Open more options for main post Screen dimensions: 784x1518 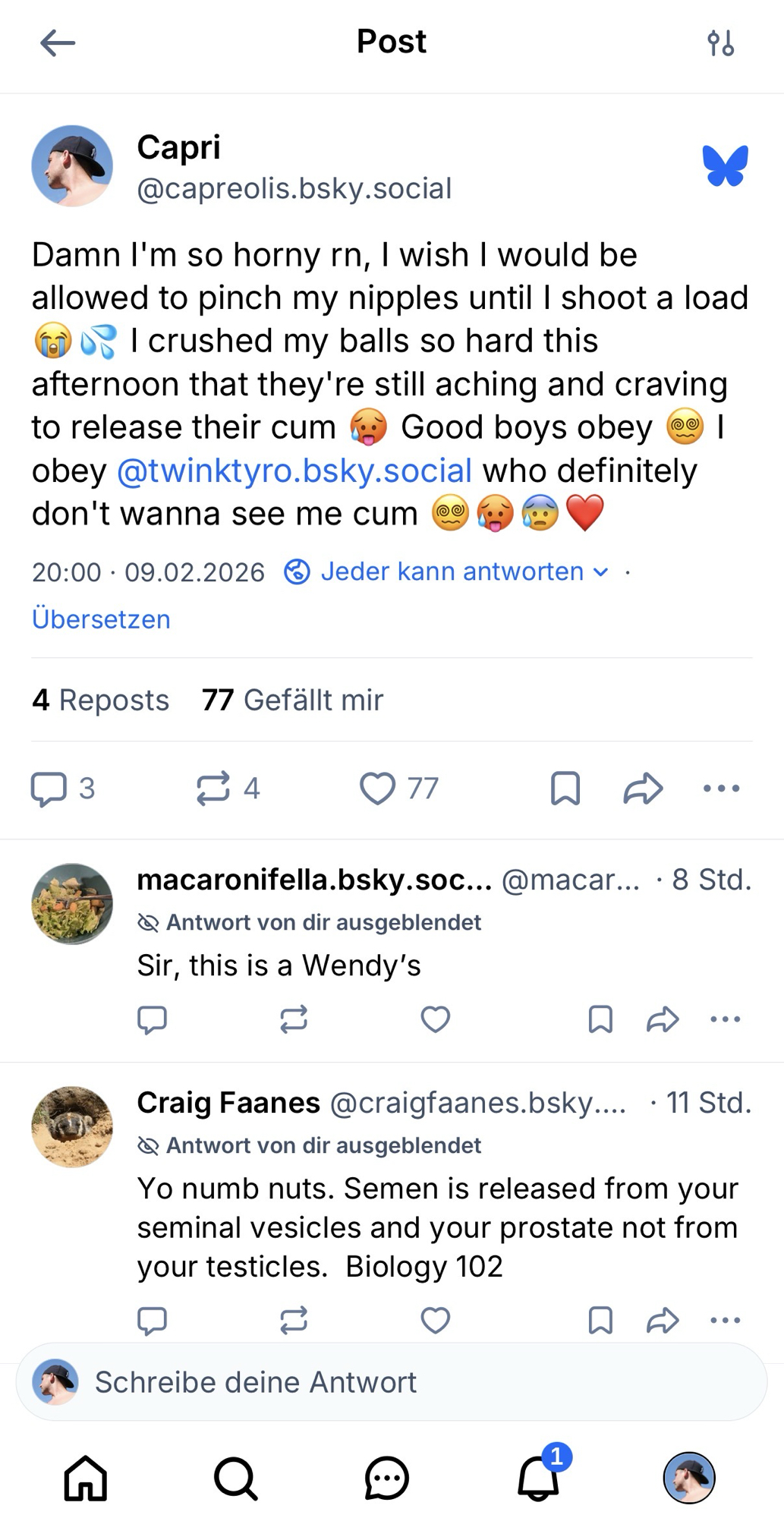[x=721, y=788]
